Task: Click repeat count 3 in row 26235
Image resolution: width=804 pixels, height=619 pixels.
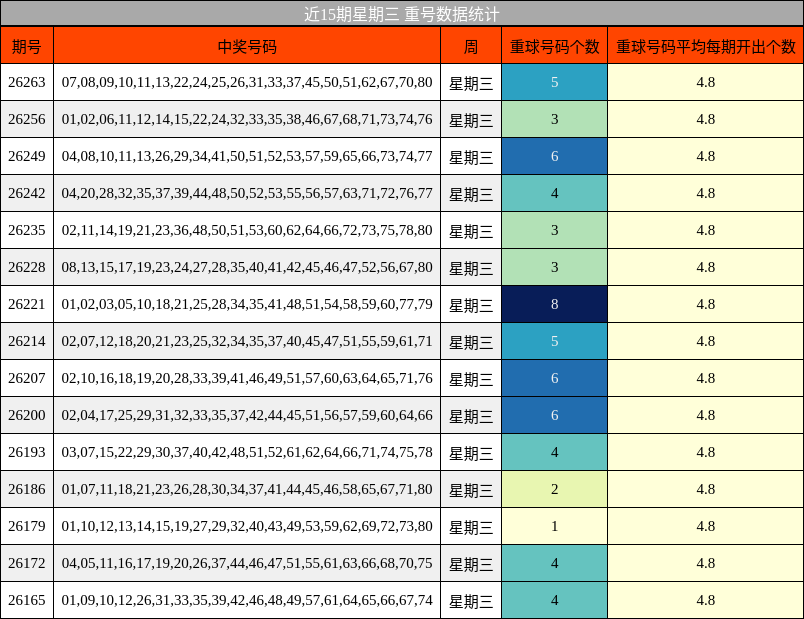Action: click(x=554, y=230)
